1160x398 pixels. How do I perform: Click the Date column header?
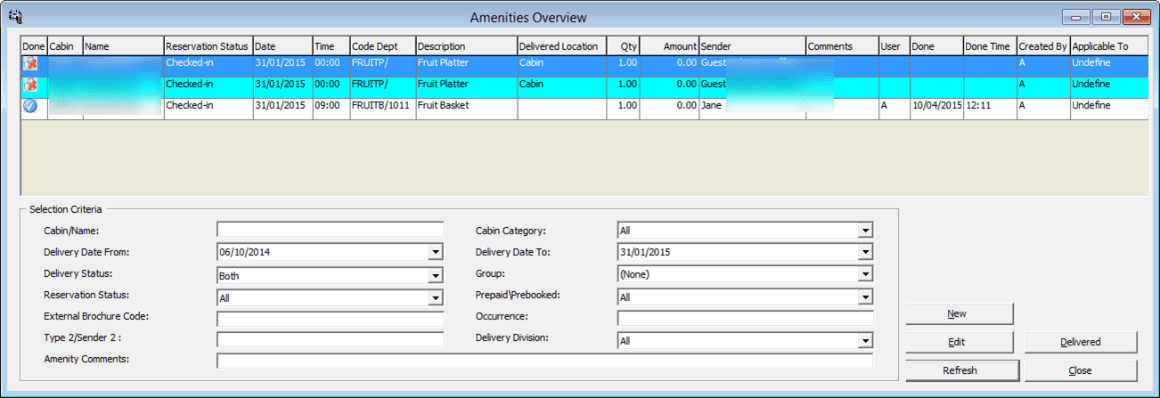283,46
